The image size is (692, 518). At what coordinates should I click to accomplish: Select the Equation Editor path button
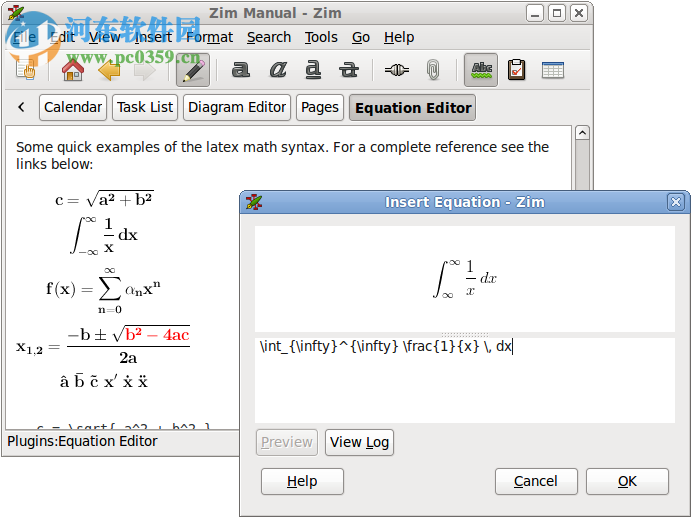(413, 107)
